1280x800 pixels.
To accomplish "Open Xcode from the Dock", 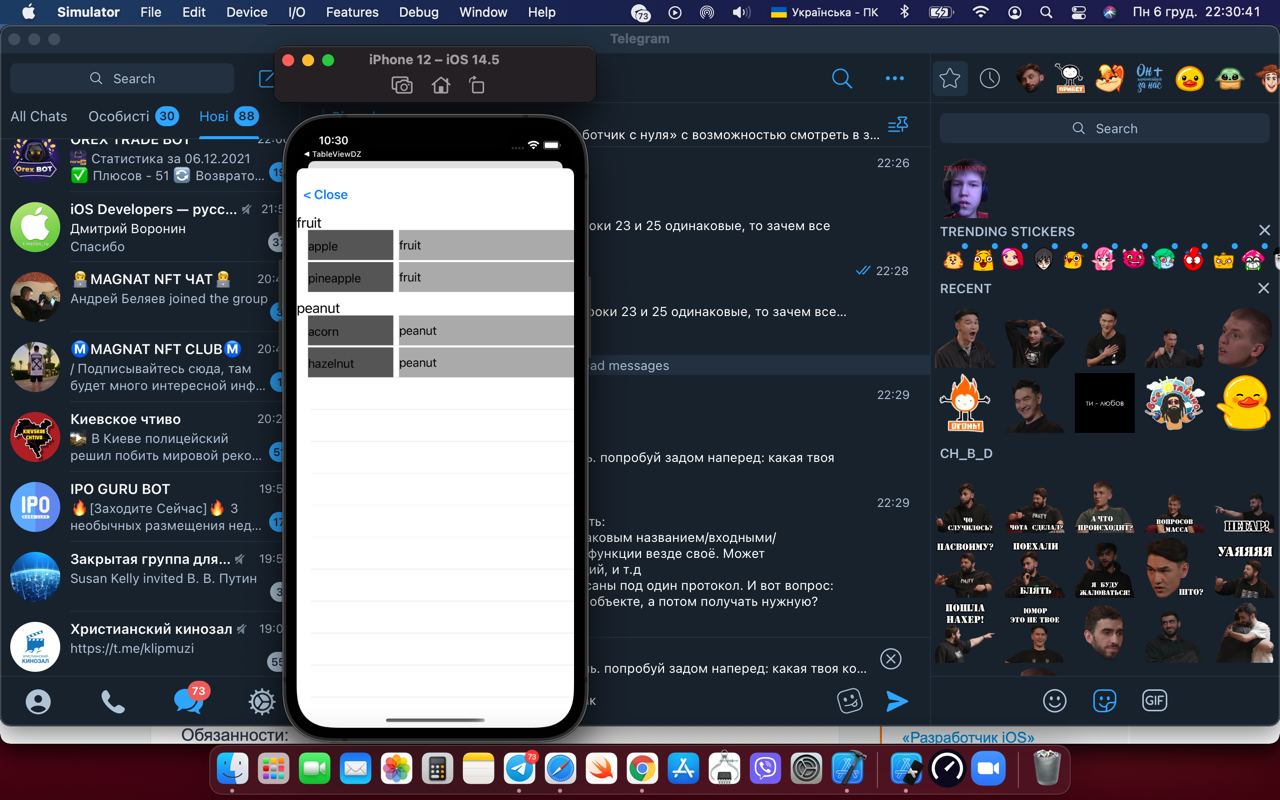I will [x=847, y=768].
